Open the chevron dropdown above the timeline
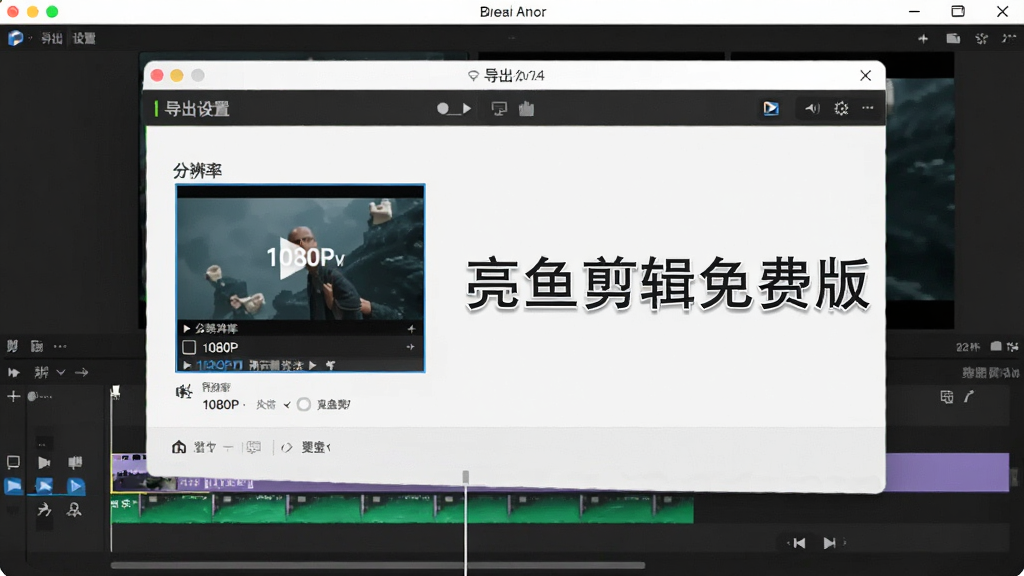This screenshot has width=1024, height=576. pos(60,372)
